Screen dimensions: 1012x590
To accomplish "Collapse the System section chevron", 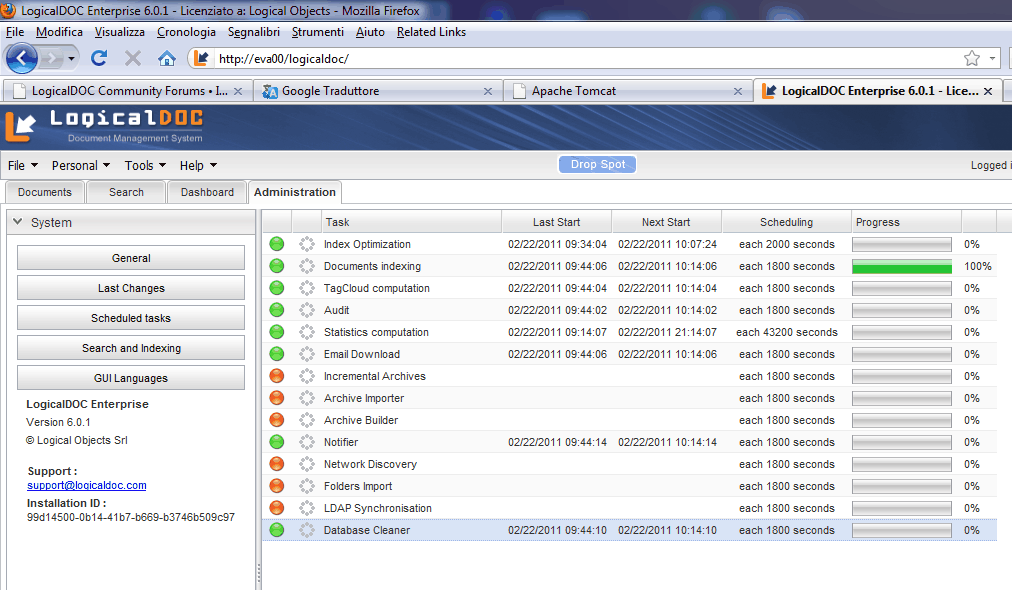I will 17,221.
